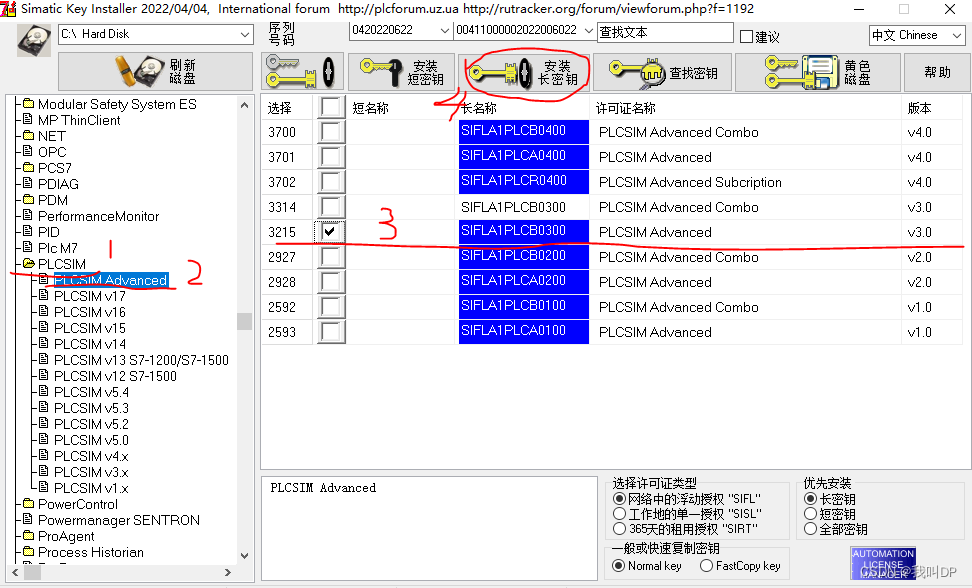Click Install short key (安装短密钥) button
The height and width of the screenshot is (588, 972).
(x=402, y=72)
